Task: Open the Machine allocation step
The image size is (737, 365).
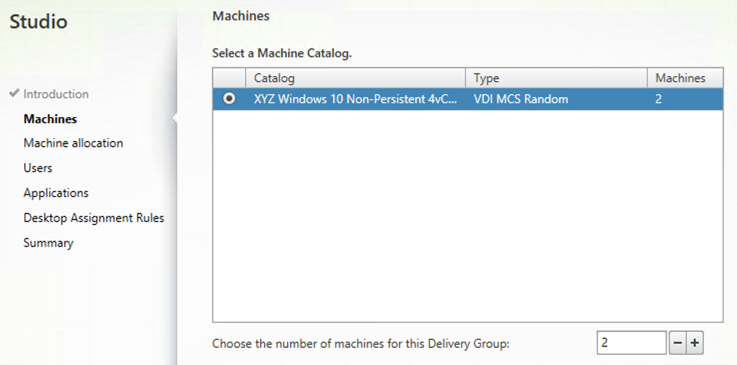Action: pos(73,143)
